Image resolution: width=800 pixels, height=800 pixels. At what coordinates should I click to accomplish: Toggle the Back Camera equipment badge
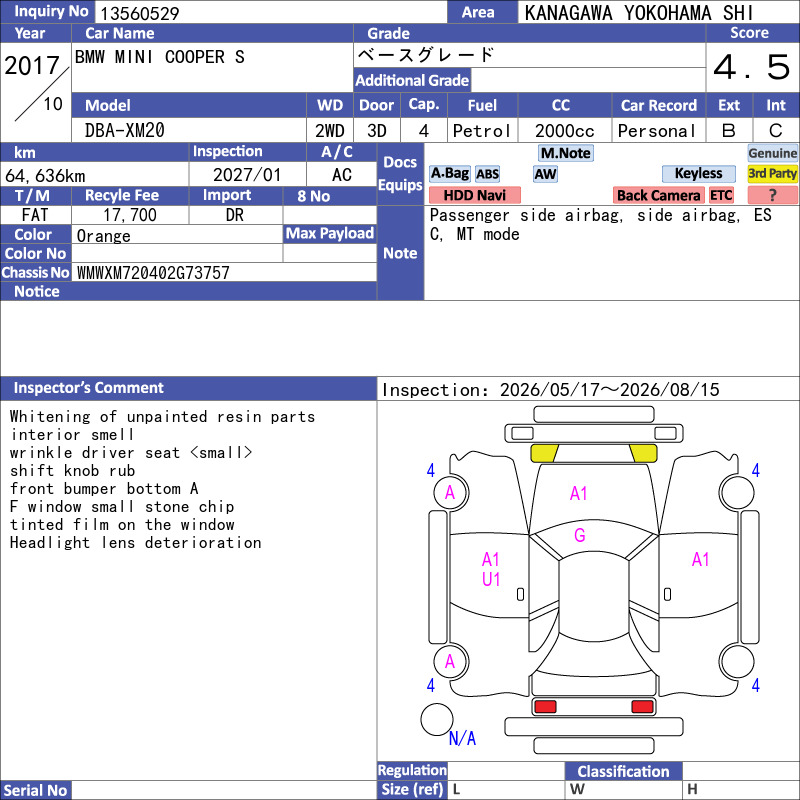pos(658,195)
